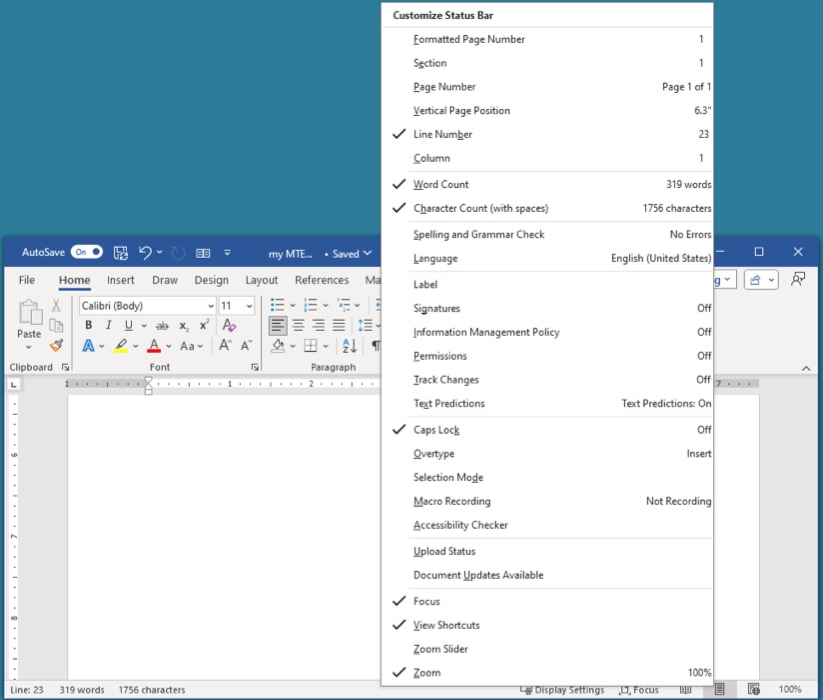Switch to the Insert ribbon tab
This screenshot has width=823, height=700.
pyautogui.click(x=120, y=280)
